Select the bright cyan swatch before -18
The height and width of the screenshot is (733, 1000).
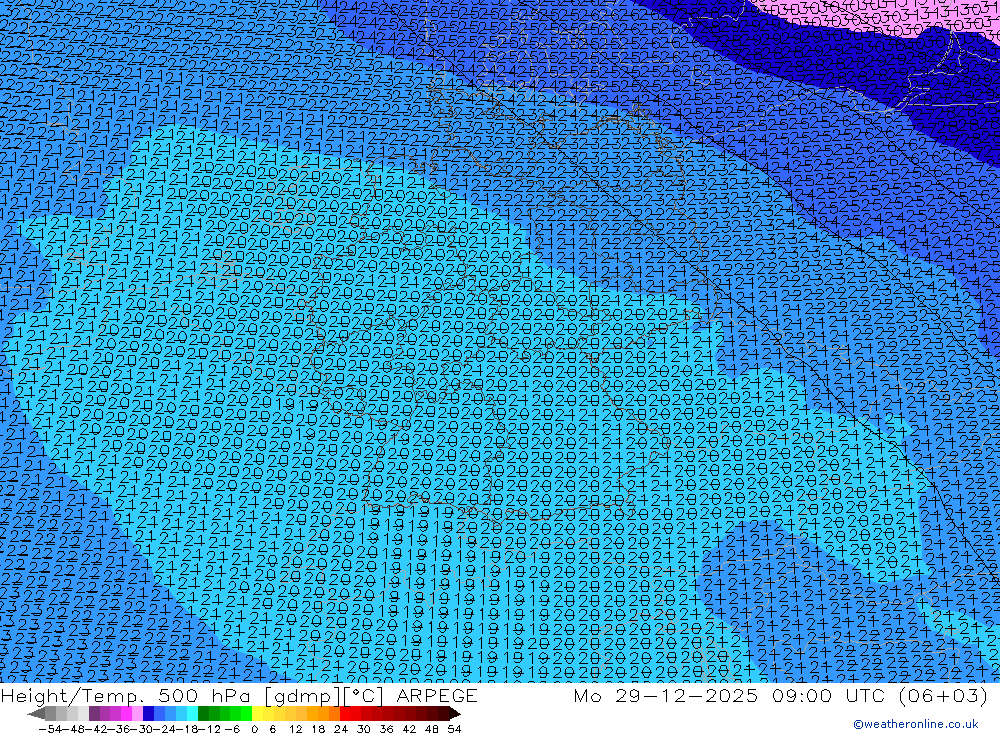pyautogui.click(x=192, y=713)
